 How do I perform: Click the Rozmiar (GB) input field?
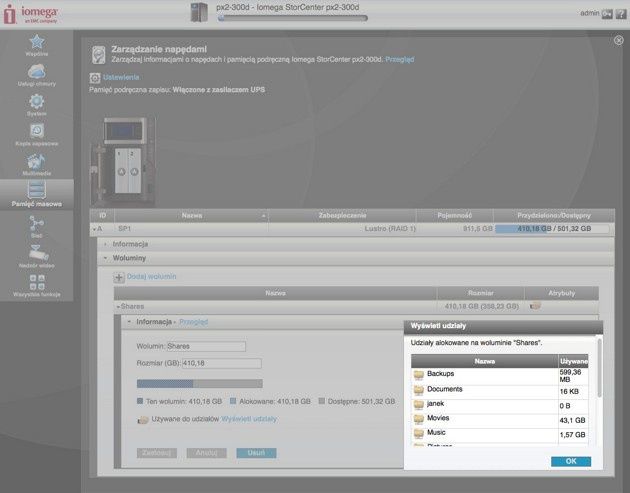click(x=221, y=363)
